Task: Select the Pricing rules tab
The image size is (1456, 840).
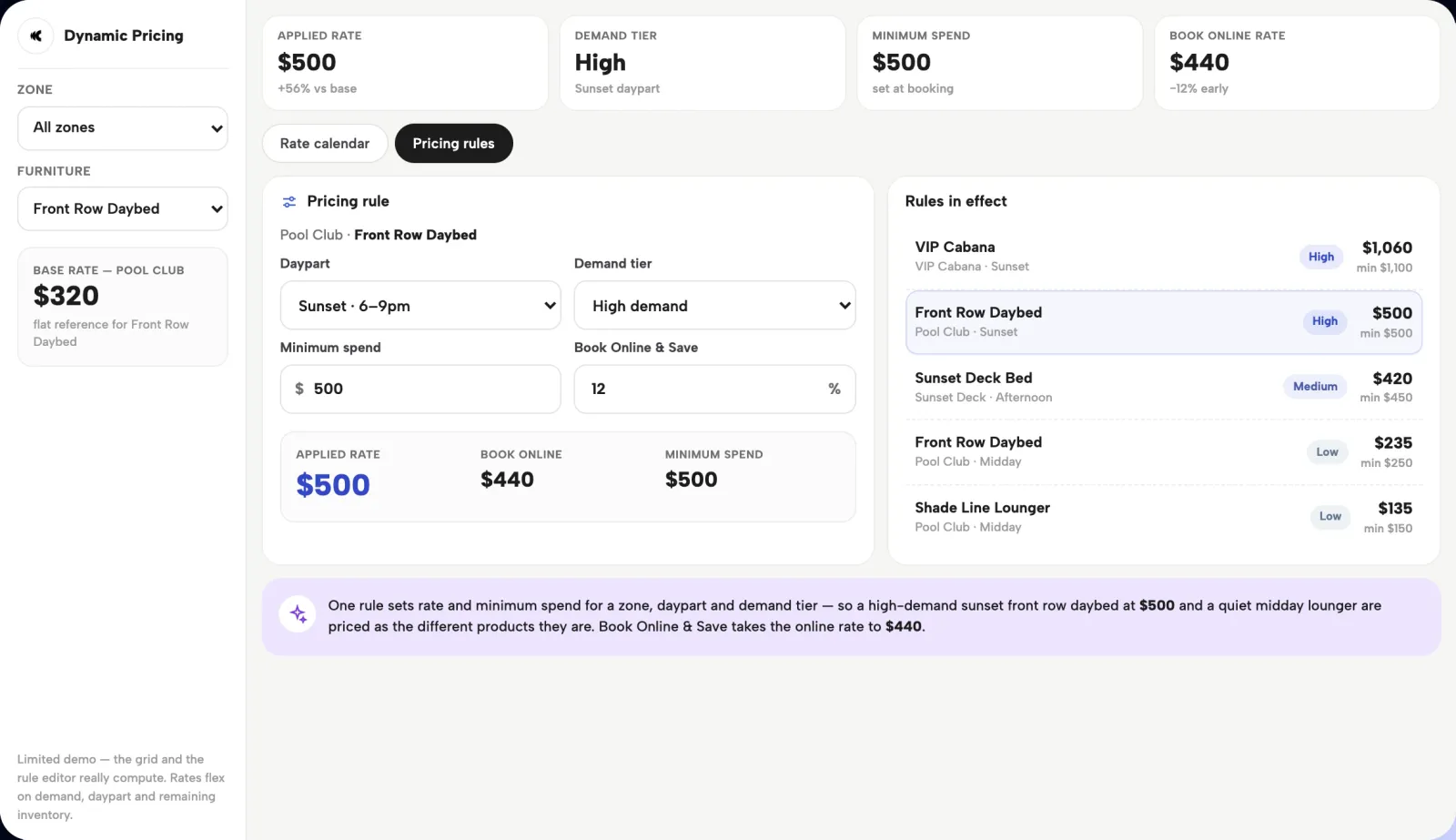Action: click(x=453, y=144)
